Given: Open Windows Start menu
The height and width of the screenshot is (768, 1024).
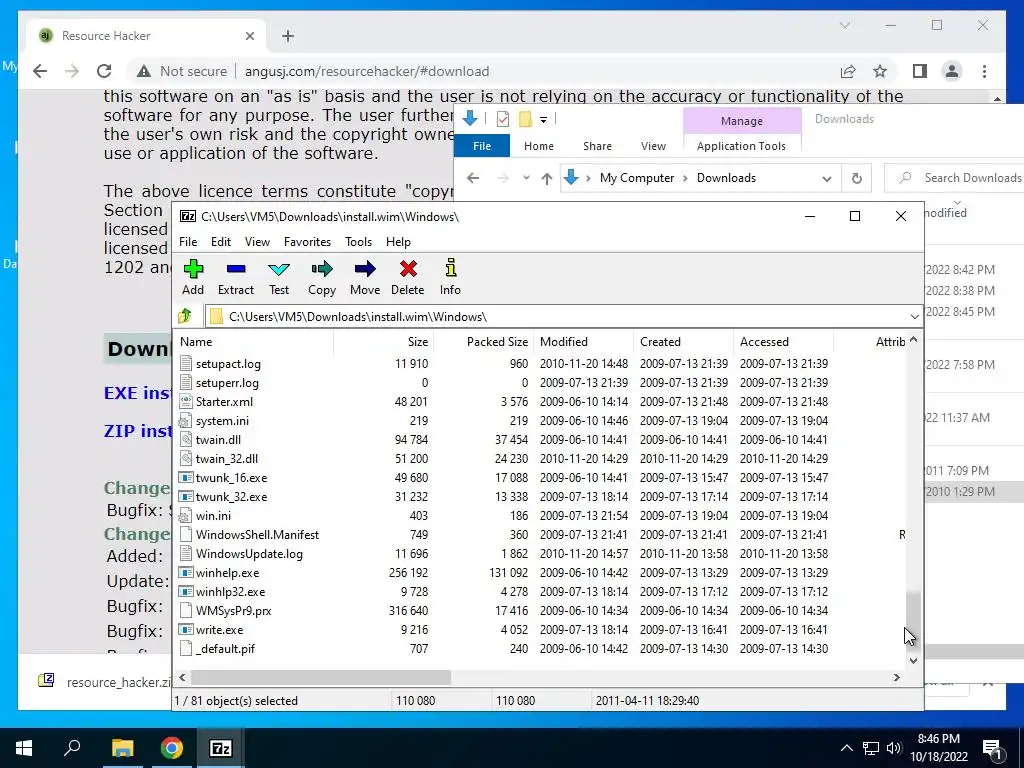Looking at the screenshot, I should click(24, 748).
